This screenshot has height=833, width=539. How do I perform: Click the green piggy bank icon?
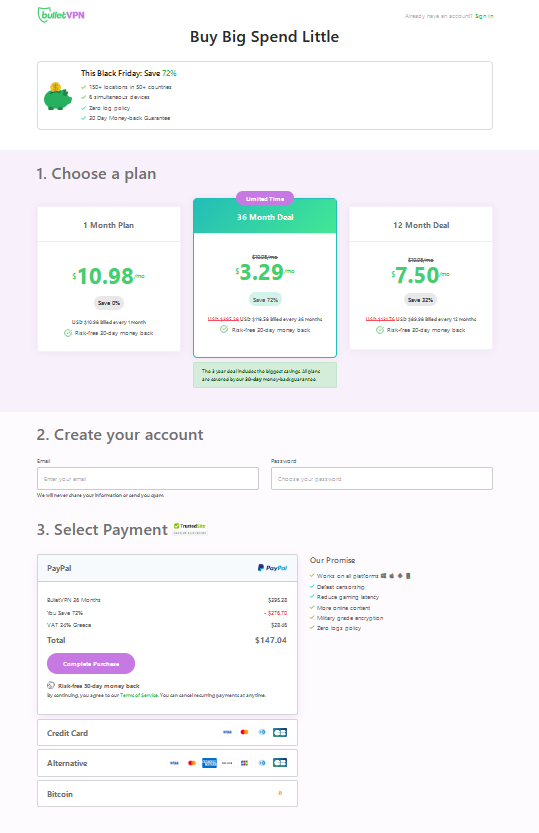pyautogui.click(x=57, y=97)
